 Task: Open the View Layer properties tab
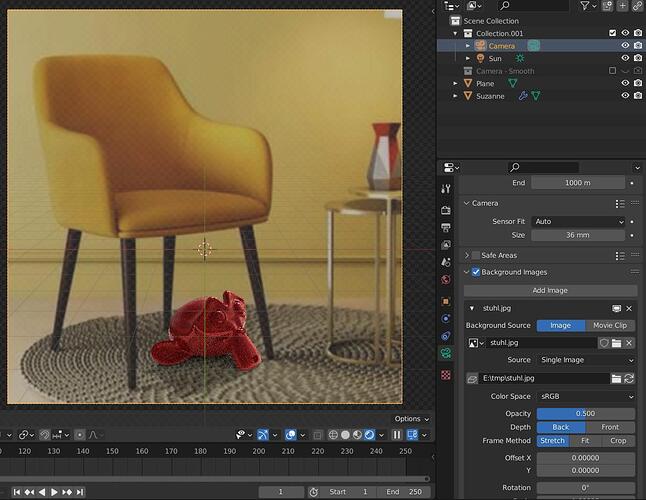point(446,245)
